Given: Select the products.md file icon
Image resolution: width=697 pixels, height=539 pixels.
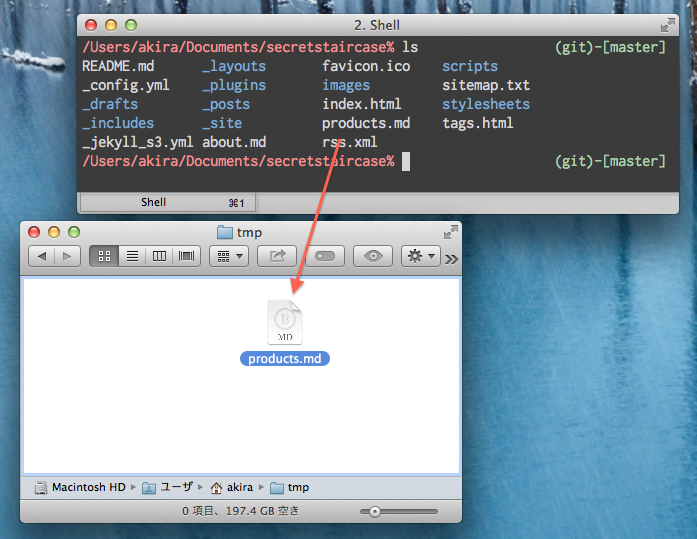Looking at the screenshot, I should (x=285, y=322).
